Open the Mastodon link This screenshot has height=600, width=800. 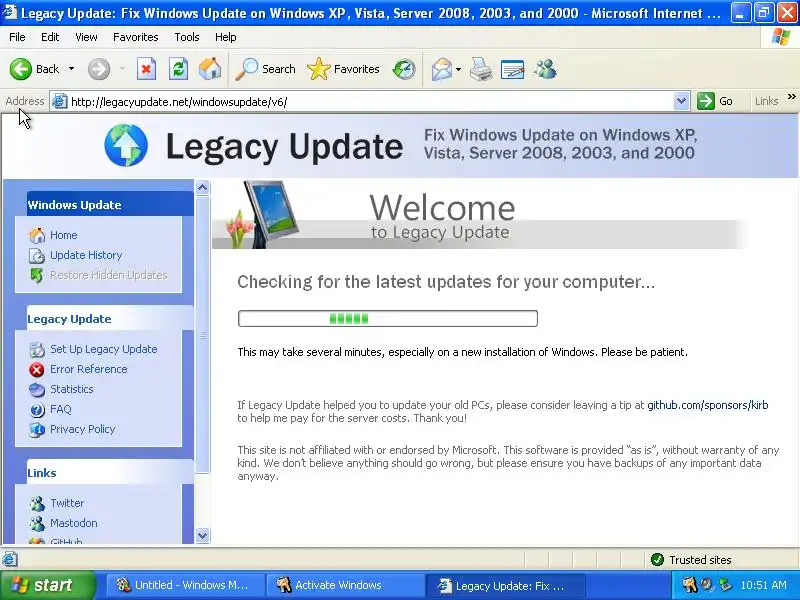tap(73, 523)
